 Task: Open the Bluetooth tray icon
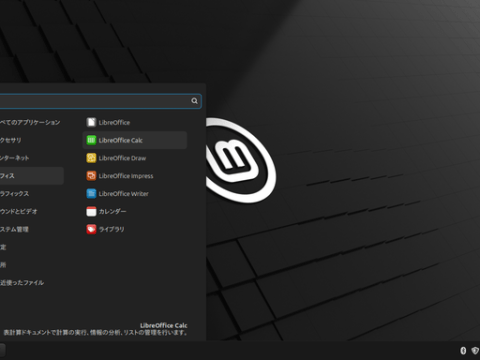tap(463, 351)
